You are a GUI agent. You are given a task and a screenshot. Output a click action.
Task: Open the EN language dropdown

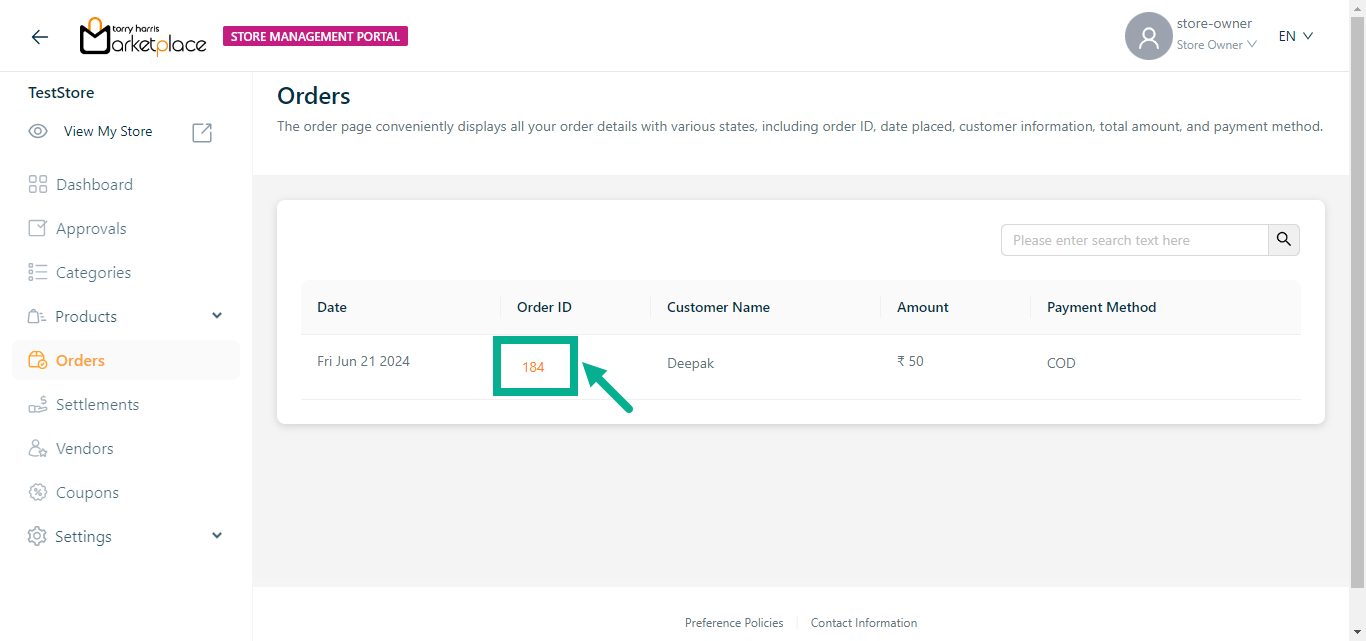[x=1295, y=36]
